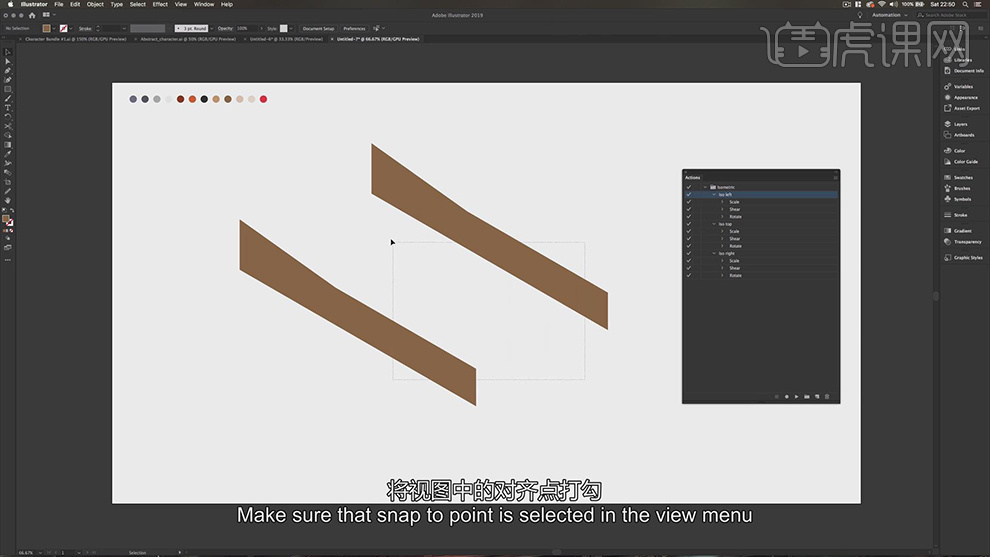Expand the Shear step under Iso left
This screenshot has height=557, width=990.
point(723,209)
